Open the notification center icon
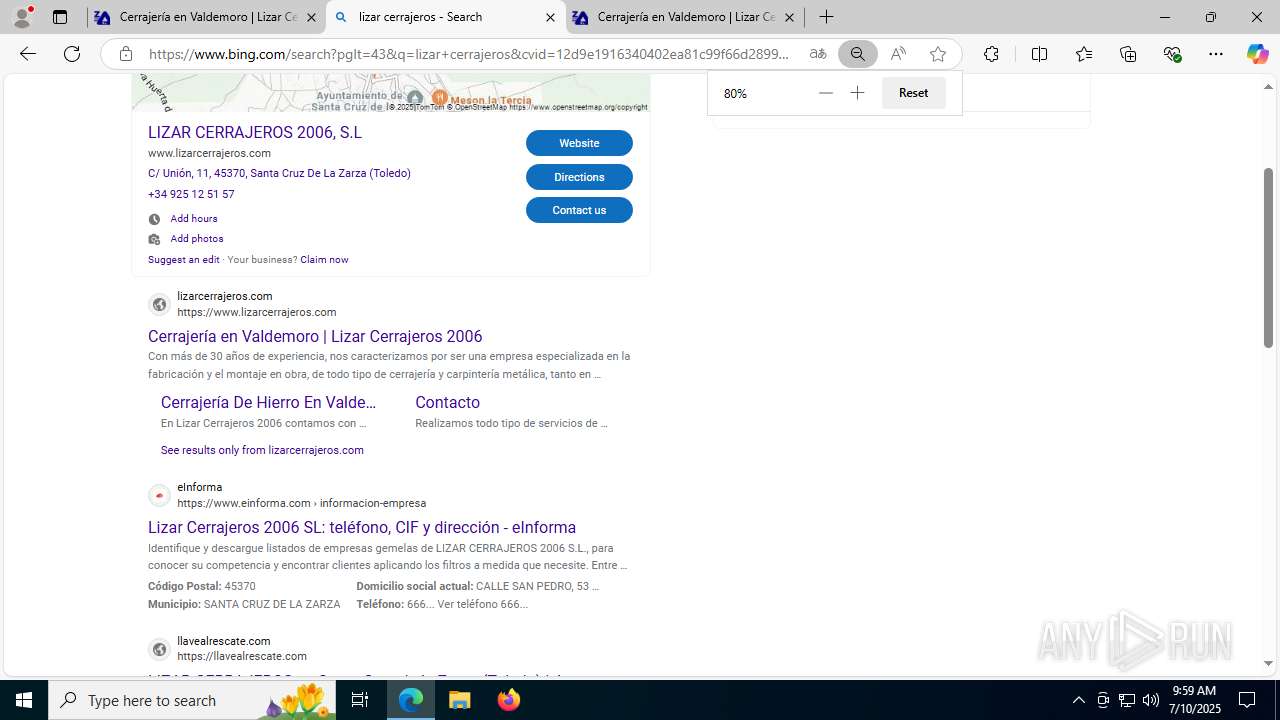This screenshot has width=1280, height=720. (x=1247, y=700)
